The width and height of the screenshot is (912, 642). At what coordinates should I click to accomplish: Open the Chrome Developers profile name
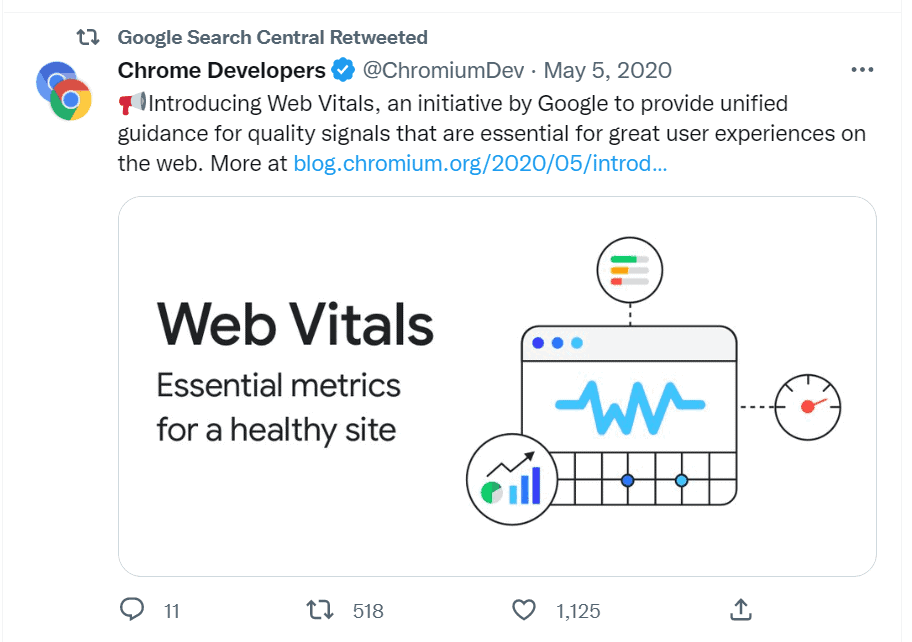(x=222, y=70)
